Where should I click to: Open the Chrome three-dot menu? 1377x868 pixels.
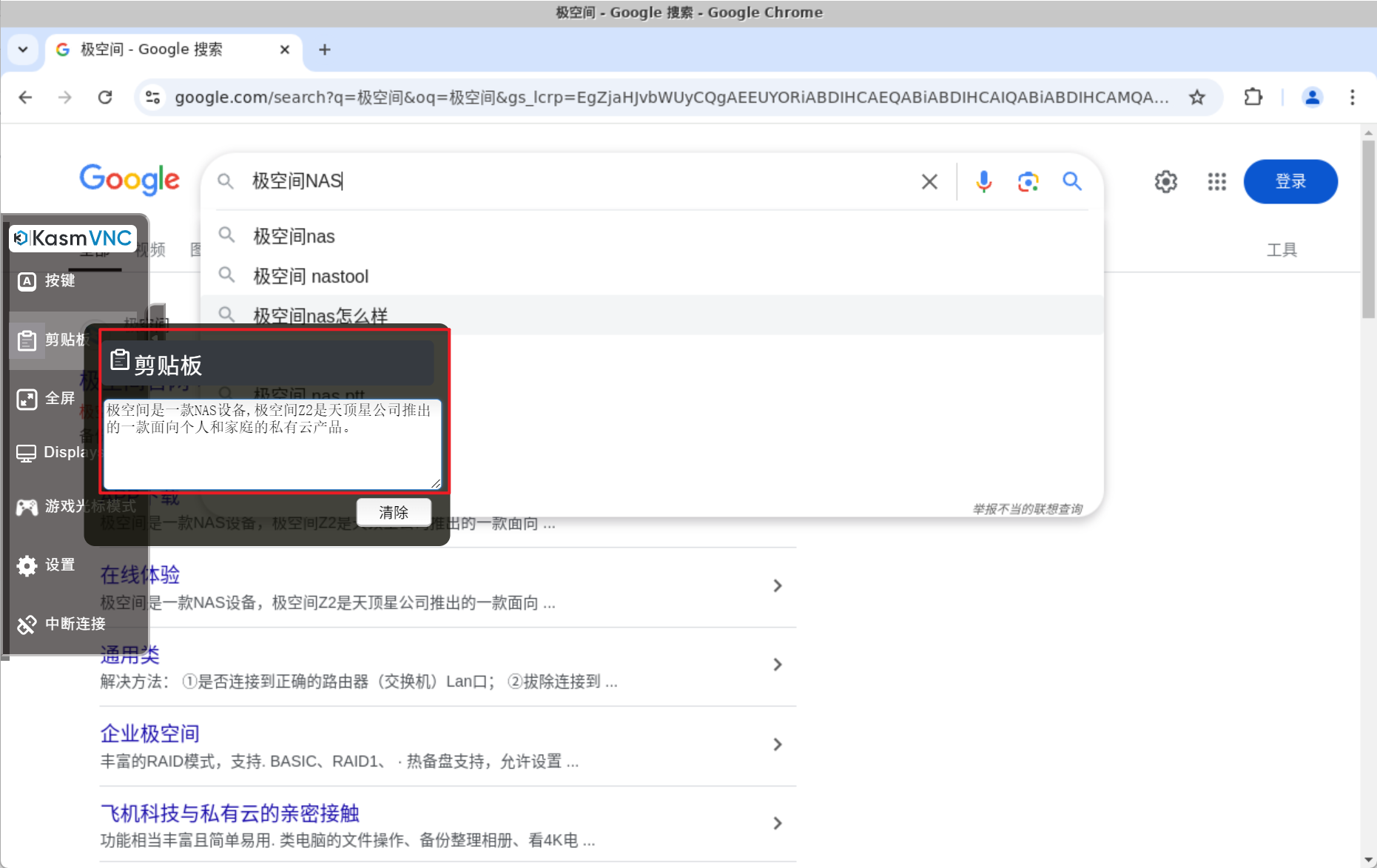point(1353,97)
